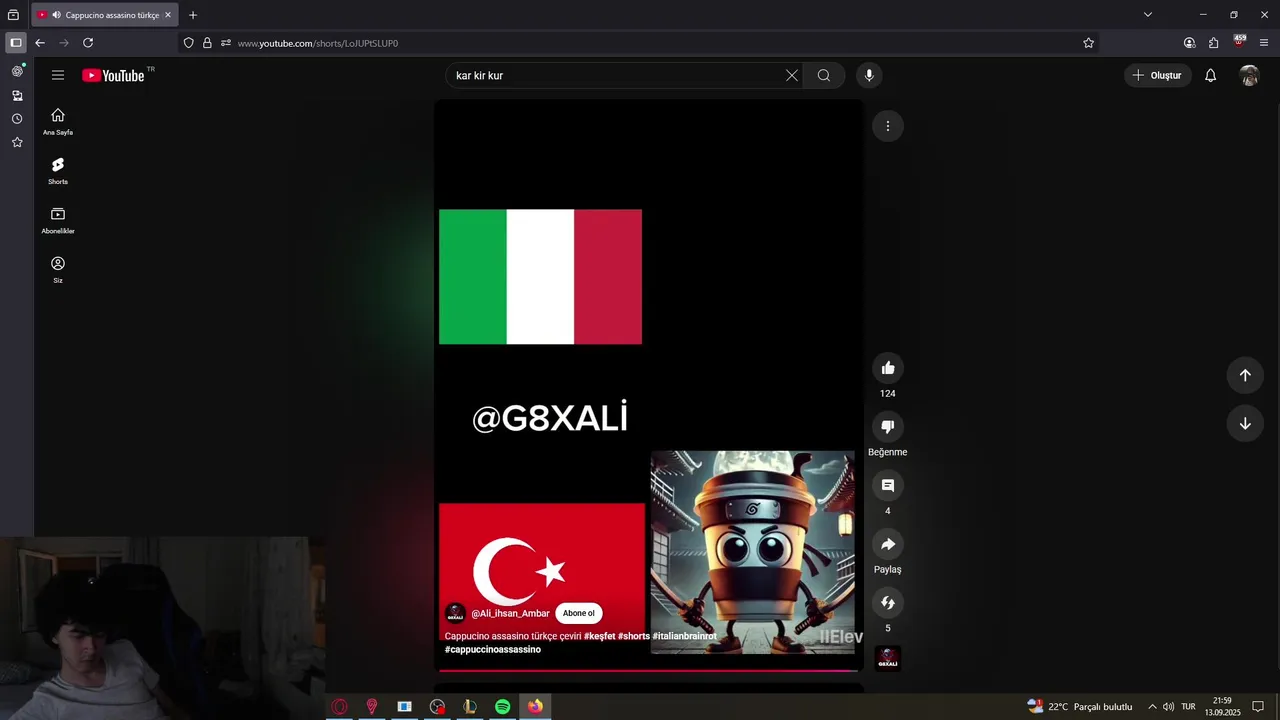
Task: Open a new tab with plus
Action: pyautogui.click(x=193, y=15)
